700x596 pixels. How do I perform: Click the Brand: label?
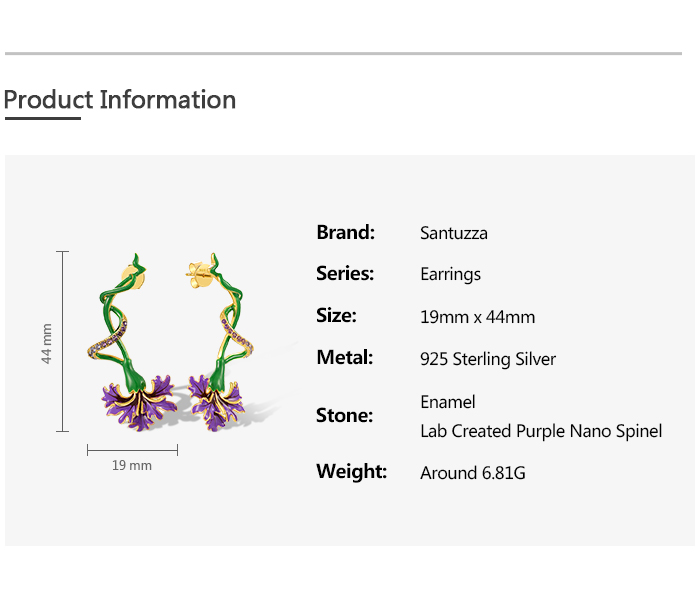[x=346, y=232]
